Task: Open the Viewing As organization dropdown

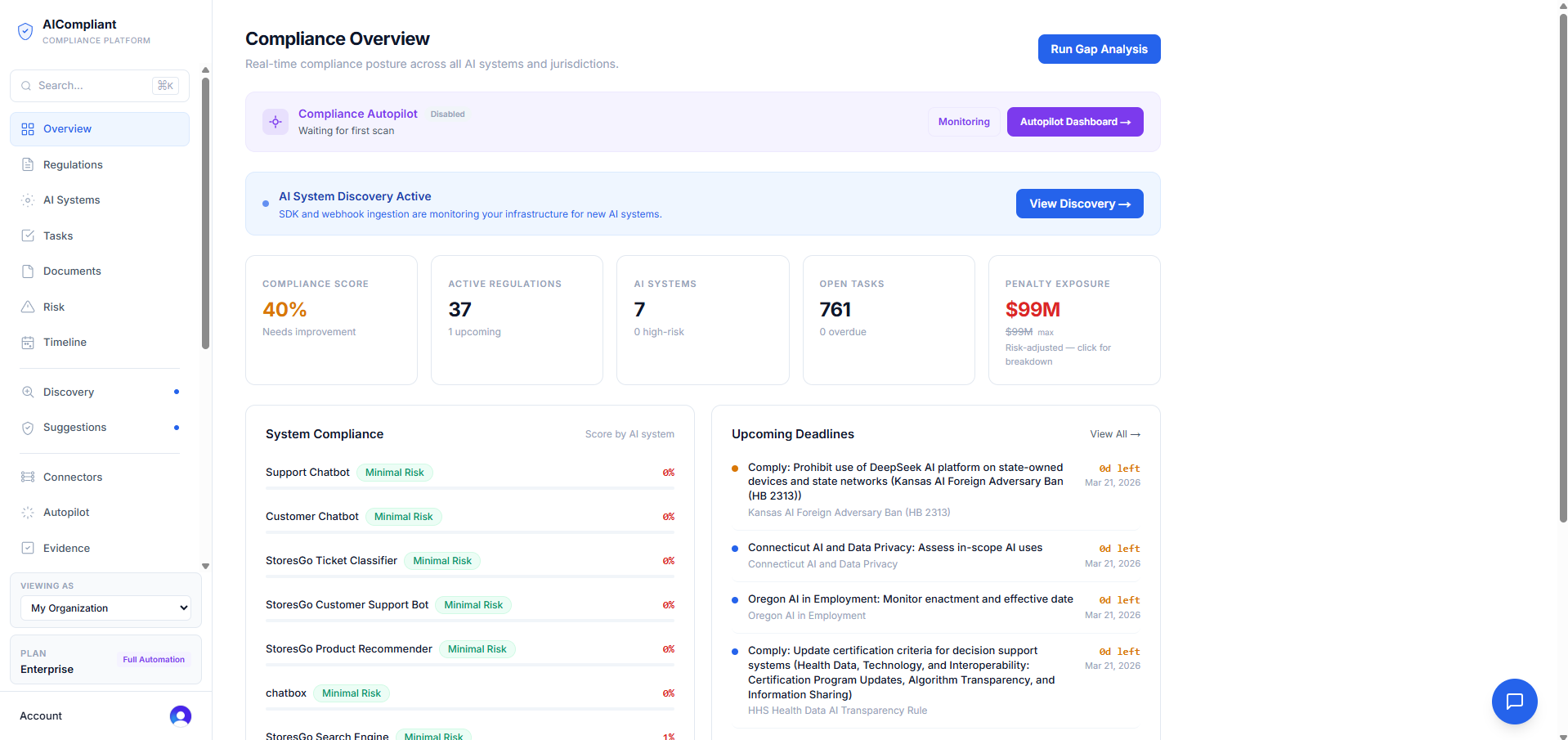Action: (x=105, y=608)
